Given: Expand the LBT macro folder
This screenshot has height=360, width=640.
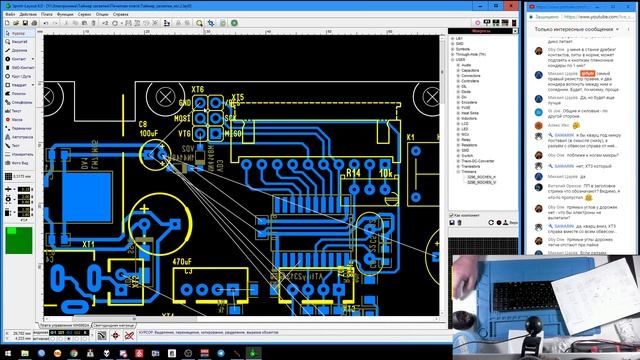Looking at the screenshot, I should pos(453,38).
